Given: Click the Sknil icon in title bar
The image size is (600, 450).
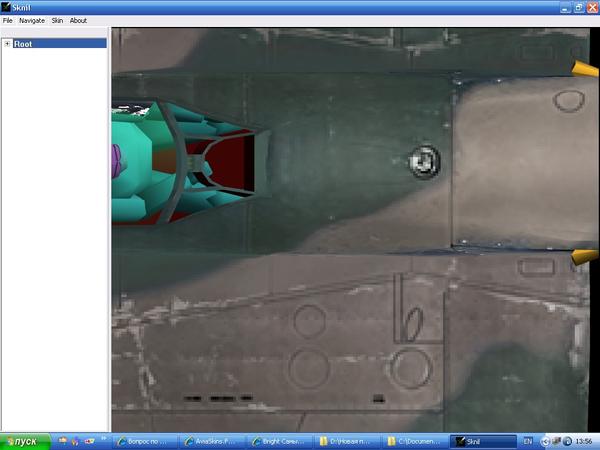Looking at the screenshot, I should [x=5, y=7].
